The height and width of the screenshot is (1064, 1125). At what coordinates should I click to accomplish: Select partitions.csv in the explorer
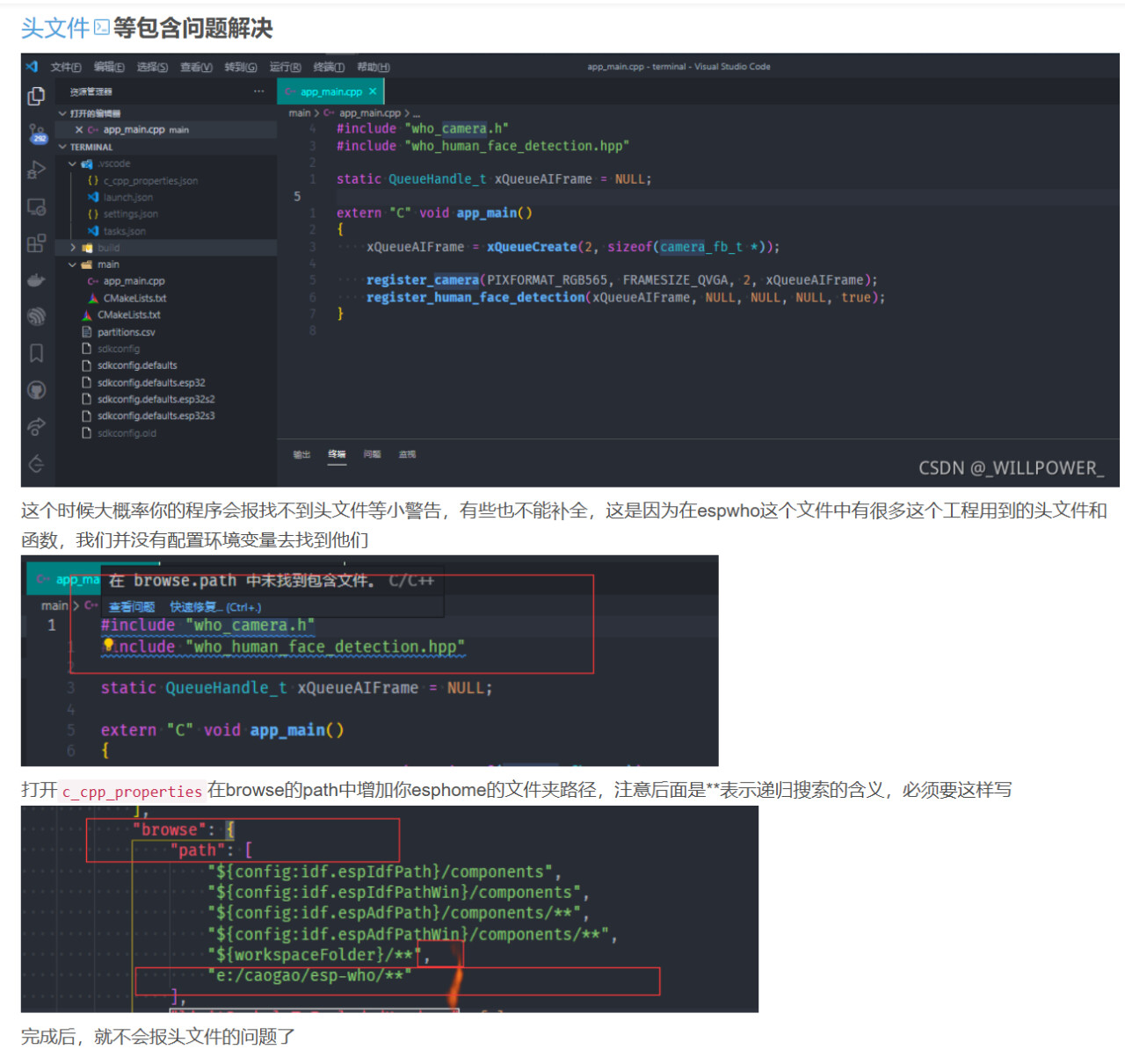point(126,332)
